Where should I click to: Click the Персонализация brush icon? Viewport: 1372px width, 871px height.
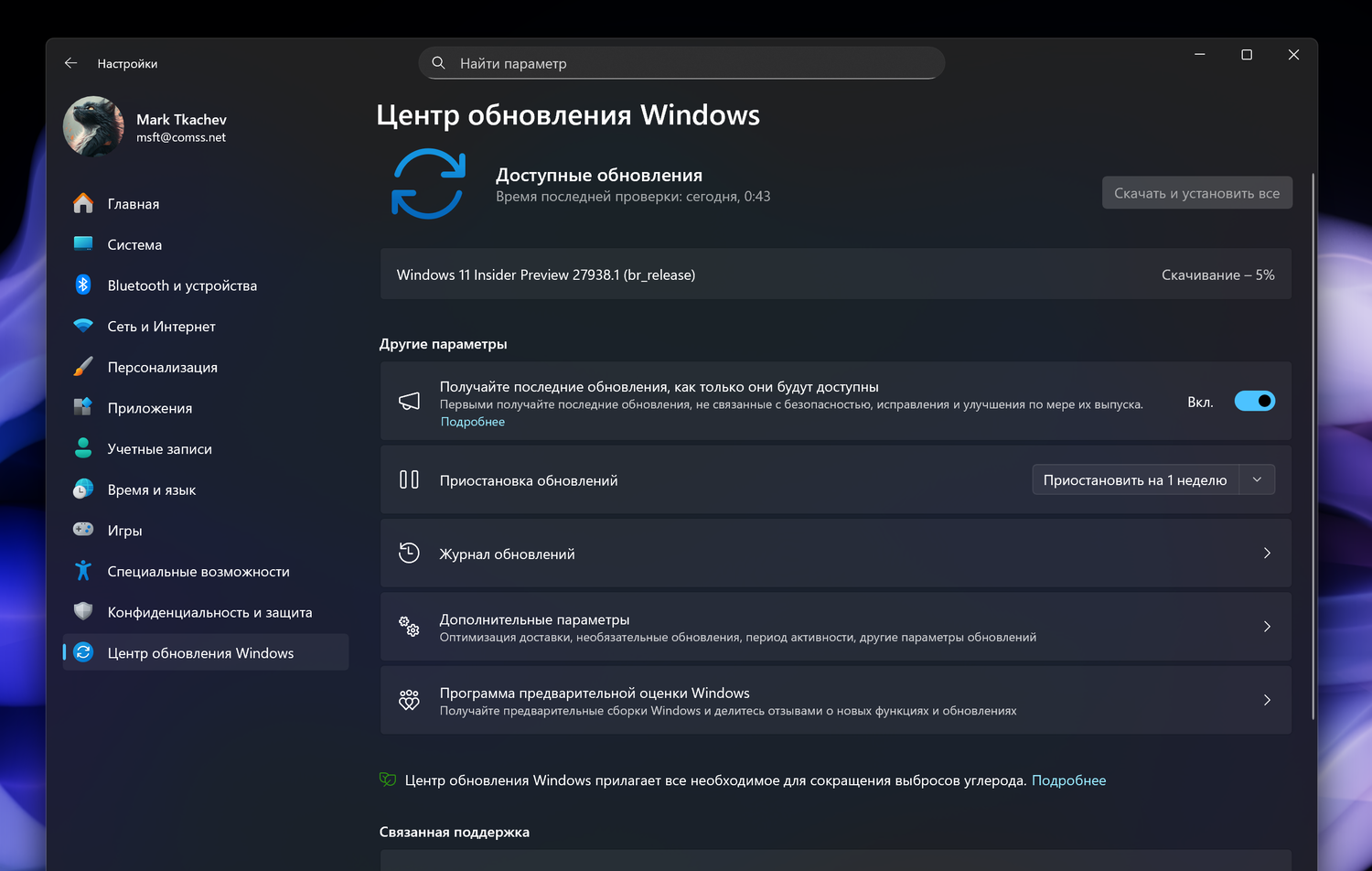[82, 366]
